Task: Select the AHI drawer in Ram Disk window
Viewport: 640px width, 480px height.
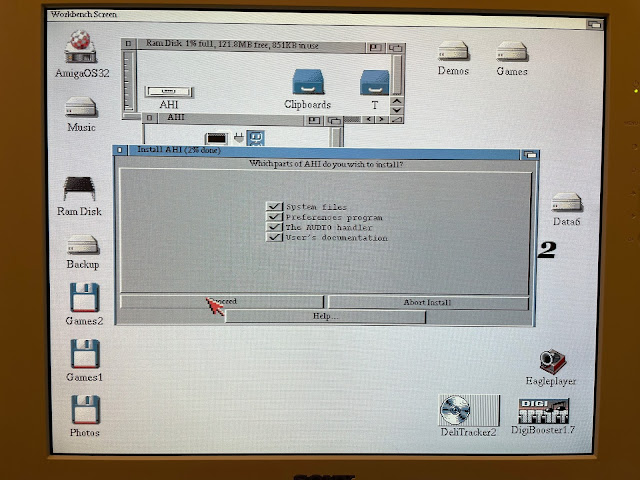Action: pos(169,91)
